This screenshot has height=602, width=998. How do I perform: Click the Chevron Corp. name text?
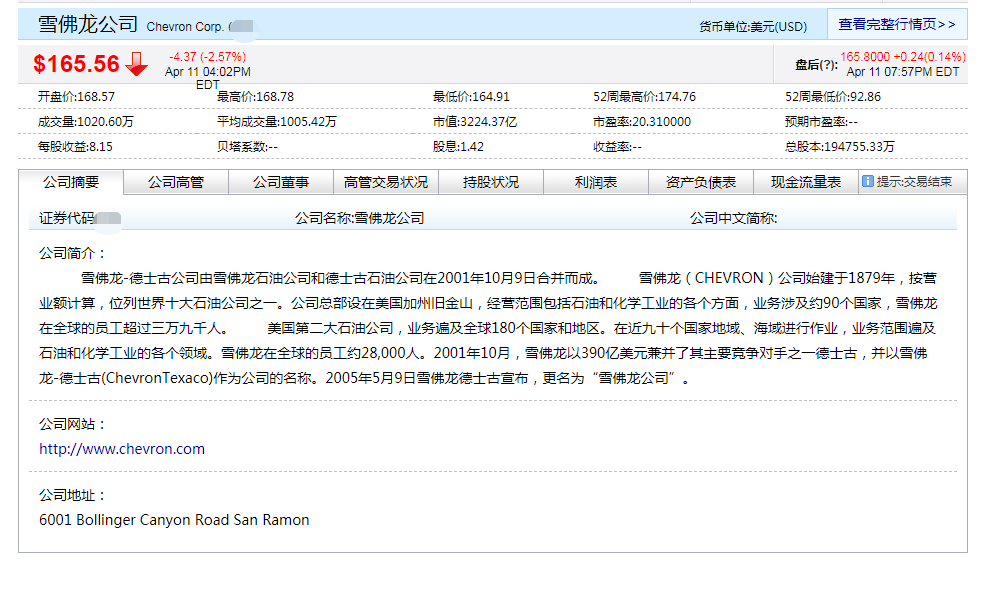(185, 27)
